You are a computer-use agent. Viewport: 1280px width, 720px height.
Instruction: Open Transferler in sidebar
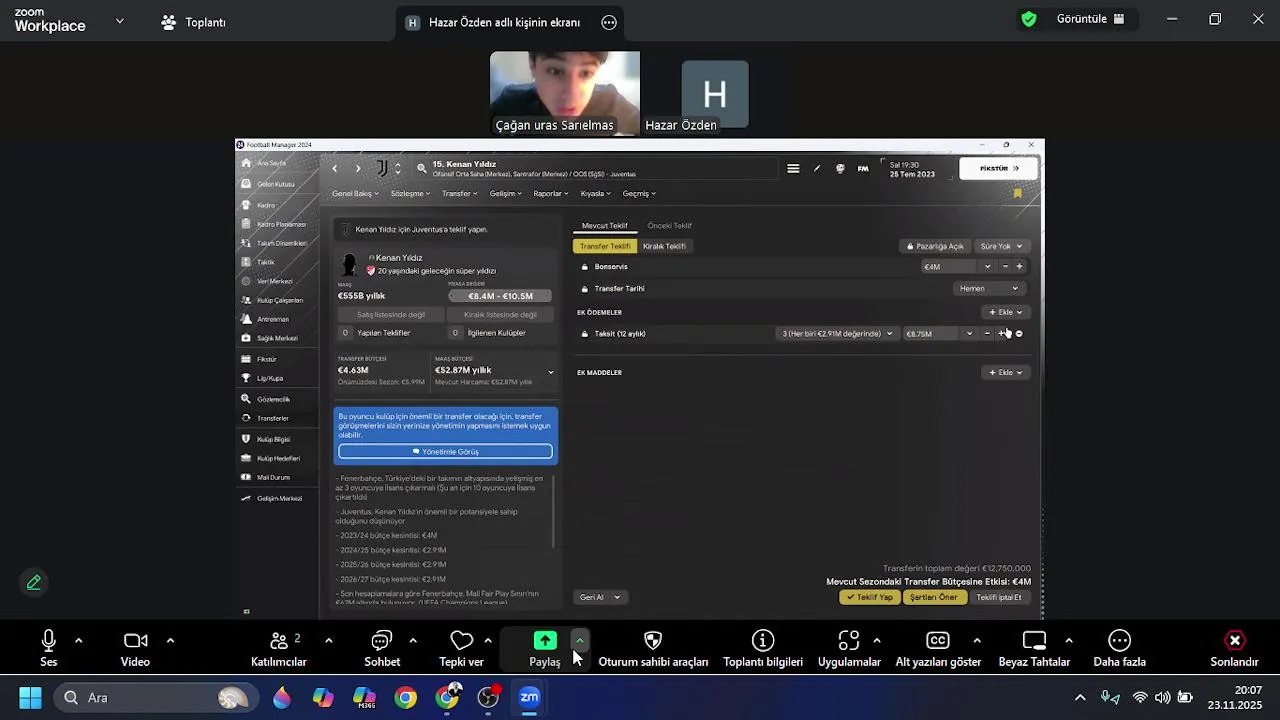(273, 418)
